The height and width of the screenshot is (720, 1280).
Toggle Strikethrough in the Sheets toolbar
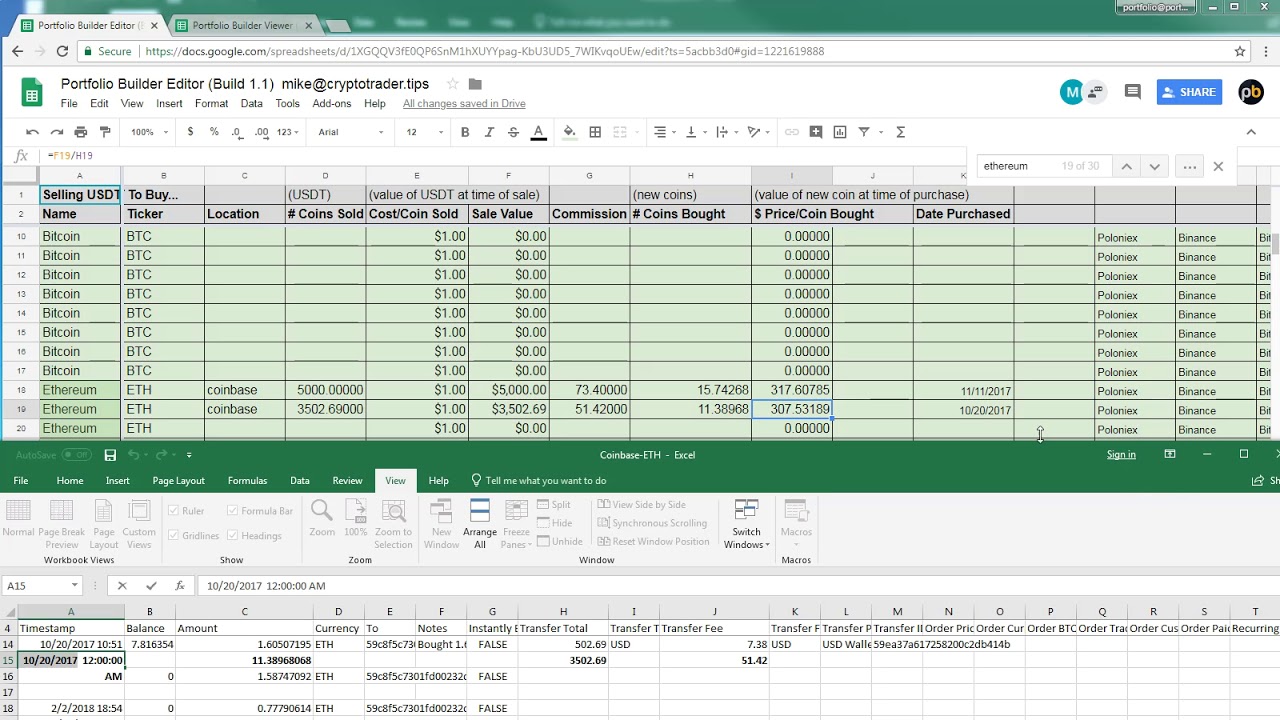[513, 132]
